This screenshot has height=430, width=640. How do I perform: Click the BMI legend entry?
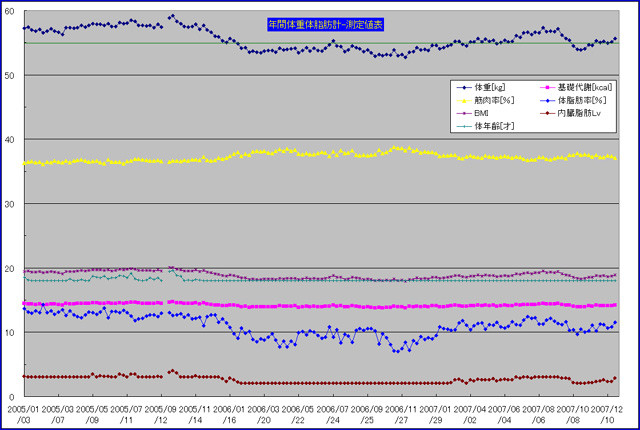point(473,113)
